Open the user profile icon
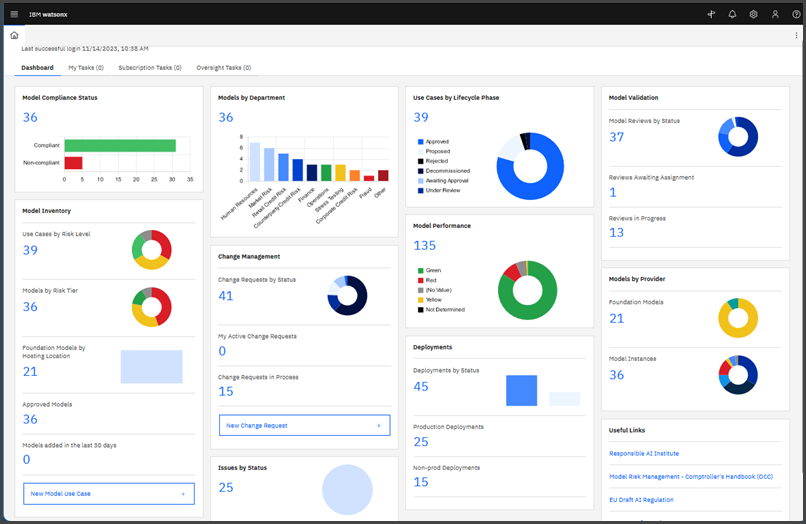This screenshot has width=806, height=524. [x=775, y=14]
